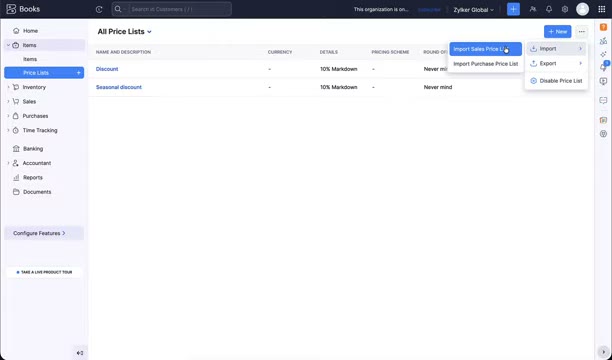Screen dimensions: 612x360
Task: Click the Banking building icon in sidebar
Action: 16,149
